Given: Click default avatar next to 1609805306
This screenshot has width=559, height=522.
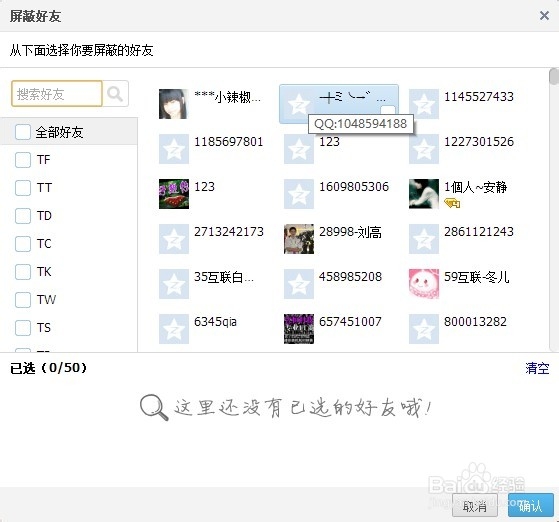Looking at the screenshot, I should tap(299, 194).
